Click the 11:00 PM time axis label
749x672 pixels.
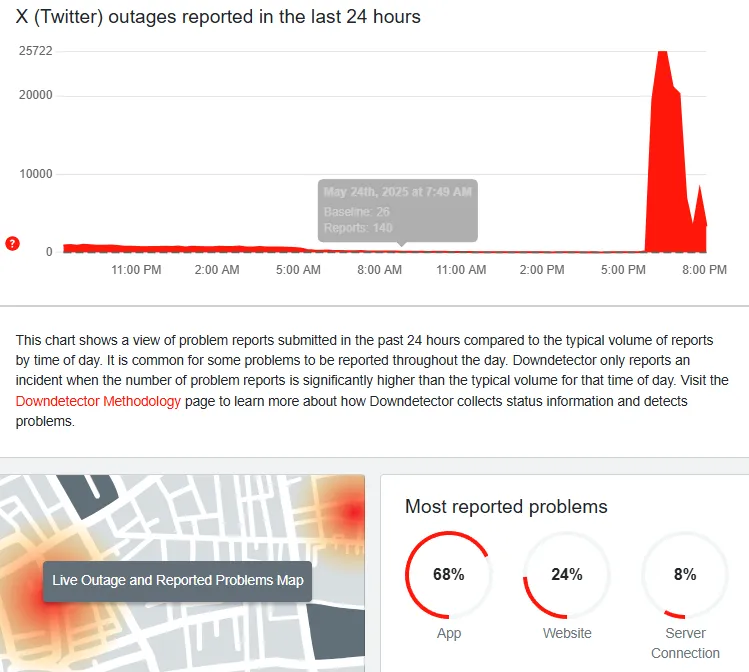[x=136, y=270]
